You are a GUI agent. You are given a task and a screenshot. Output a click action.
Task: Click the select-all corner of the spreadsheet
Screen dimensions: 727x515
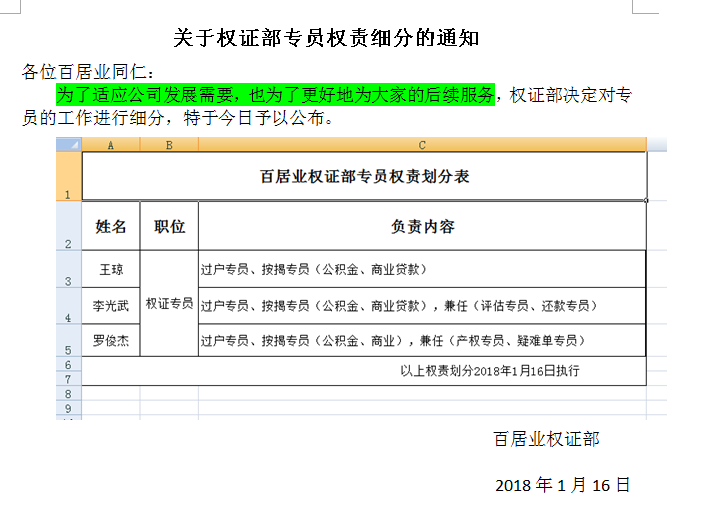(68, 145)
